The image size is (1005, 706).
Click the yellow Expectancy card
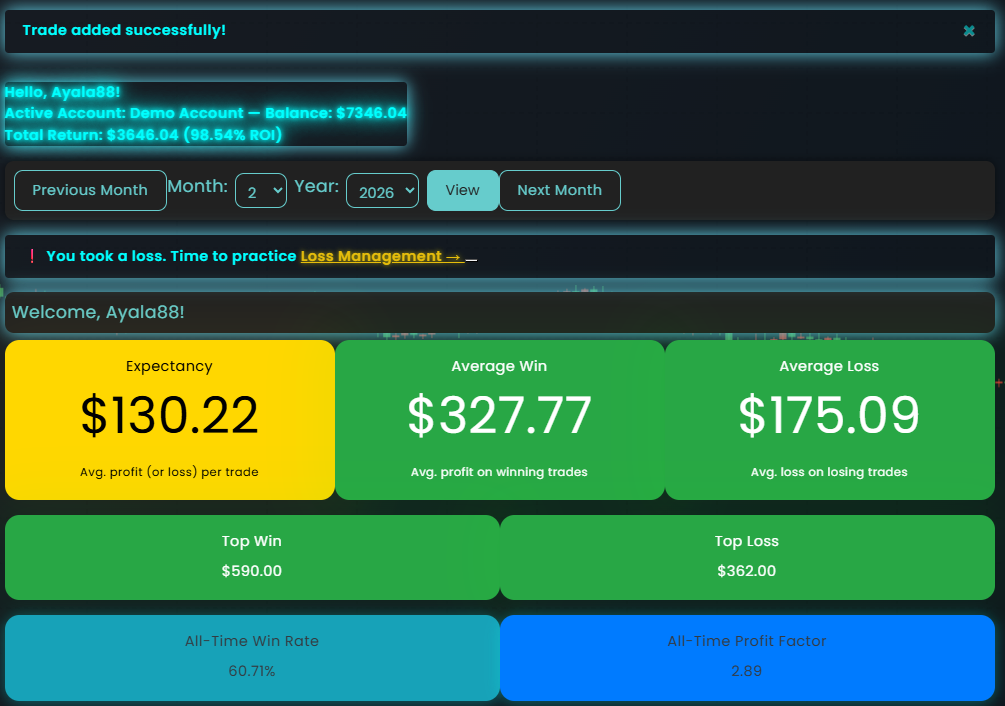click(x=170, y=420)
